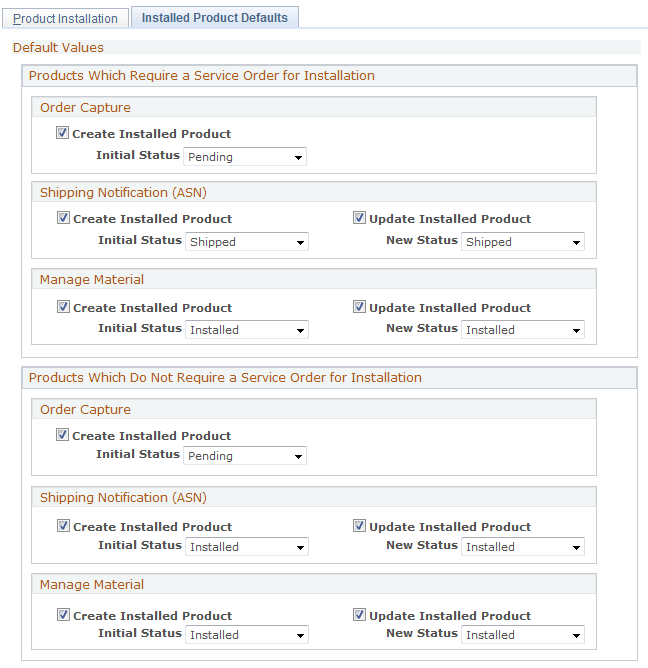Uncheck Create Installed Product in second Order Capture
This screenshot has height=668, width=648.
click(x=63, y=435)
